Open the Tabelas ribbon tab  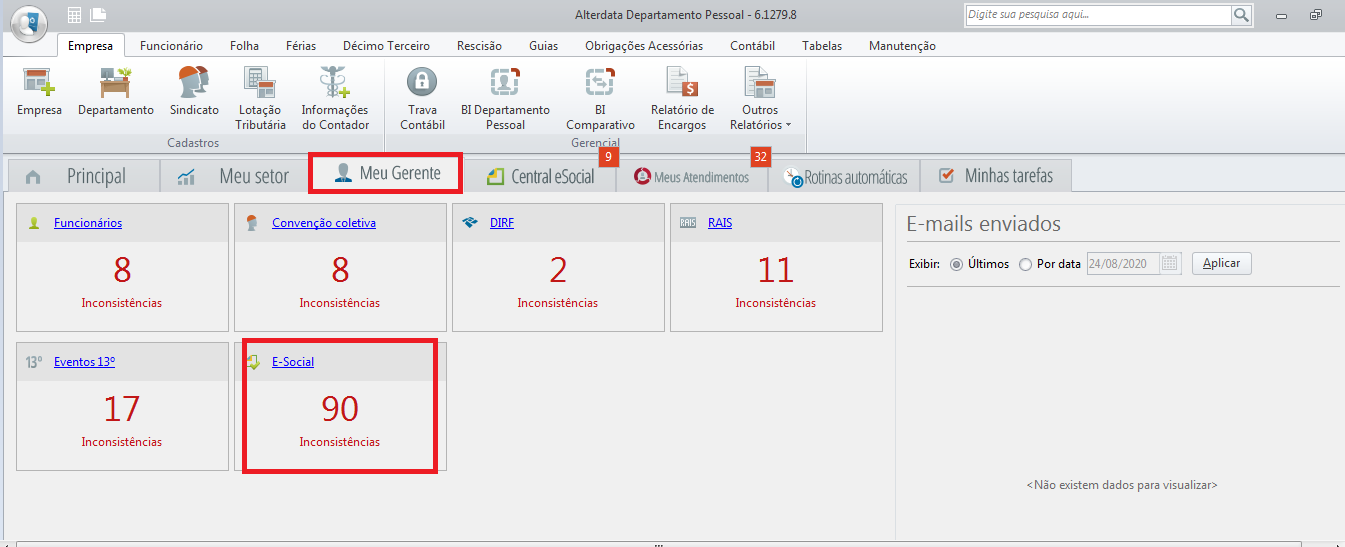(x=822, y=46)
